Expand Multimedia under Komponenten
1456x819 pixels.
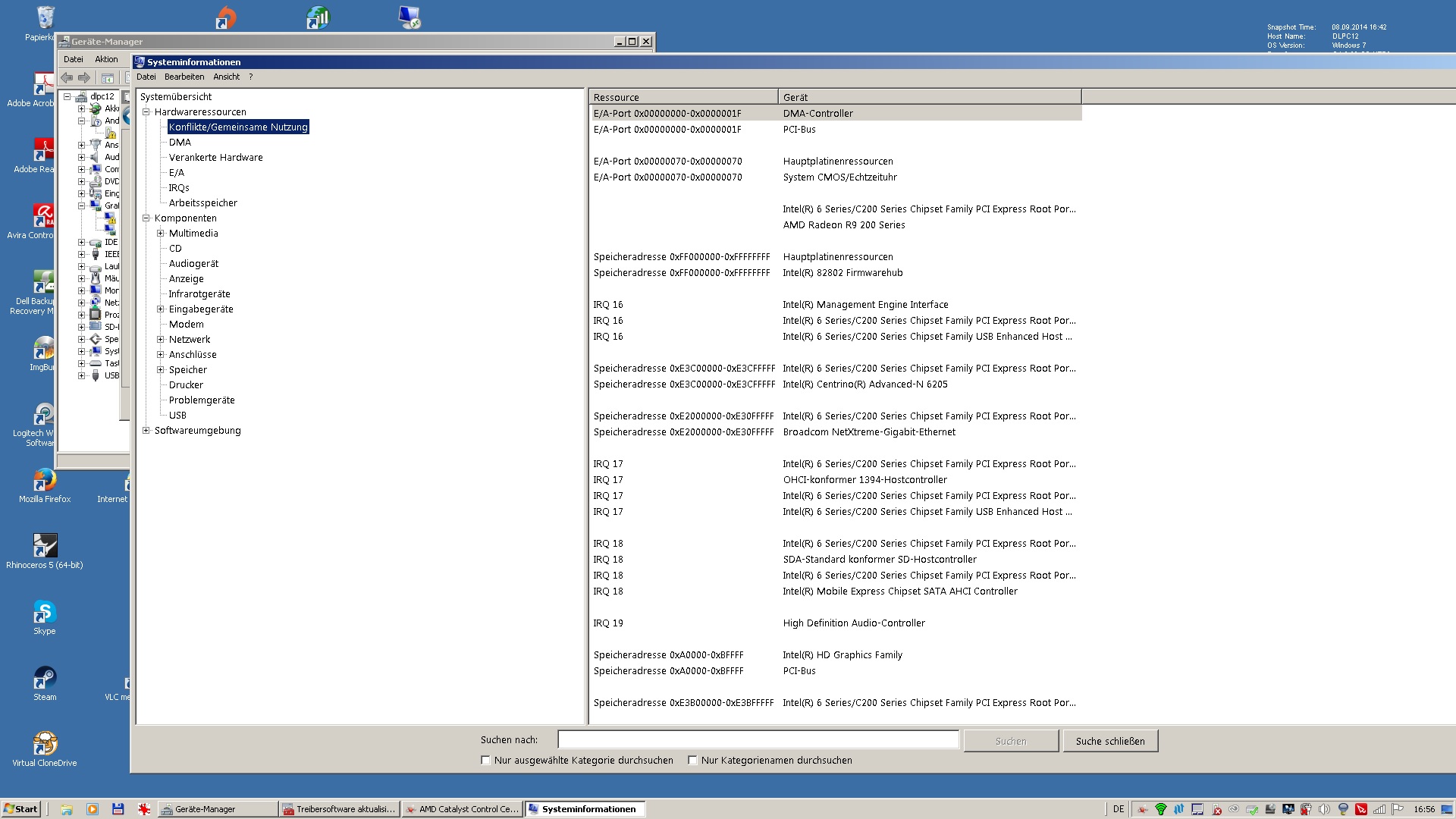point(161,234)
